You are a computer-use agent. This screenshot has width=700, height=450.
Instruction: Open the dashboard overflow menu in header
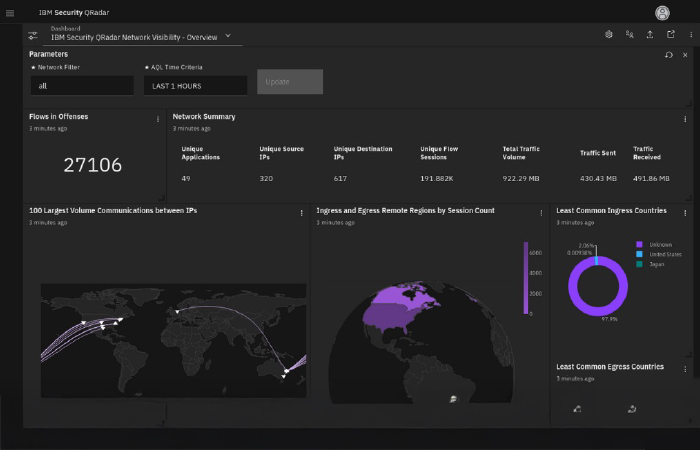(x=691, y=34)
